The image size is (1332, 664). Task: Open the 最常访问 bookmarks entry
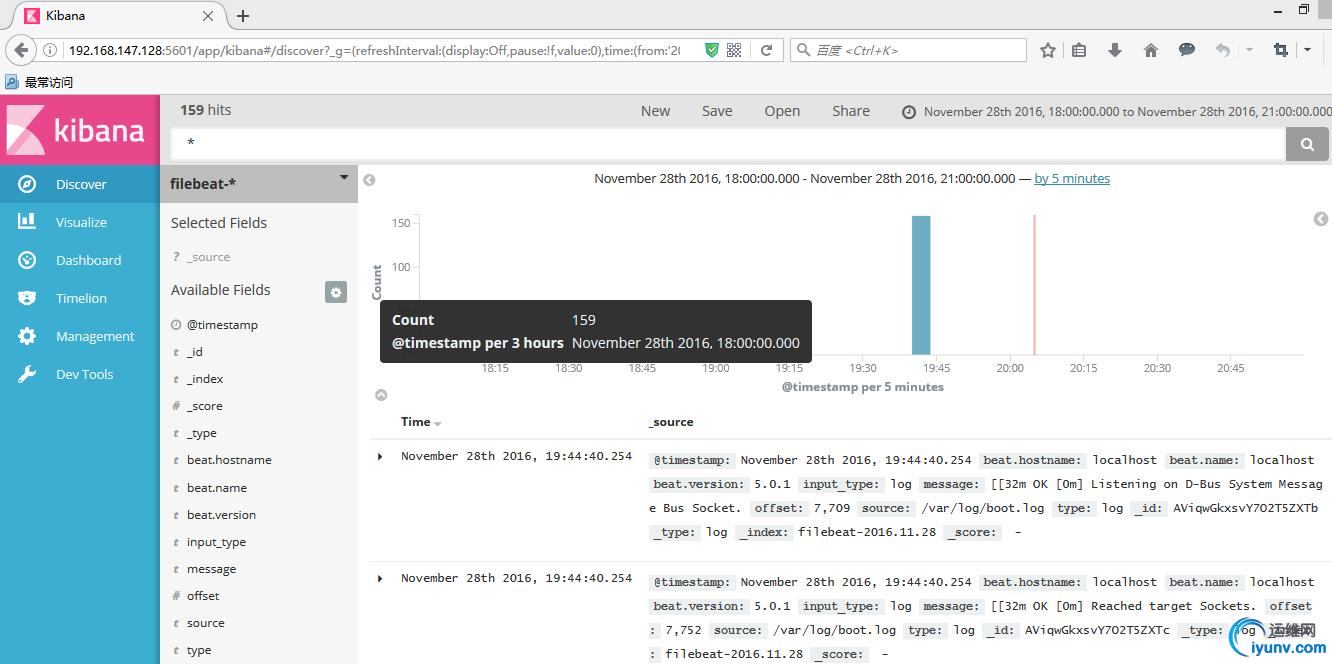pos(40,82)
